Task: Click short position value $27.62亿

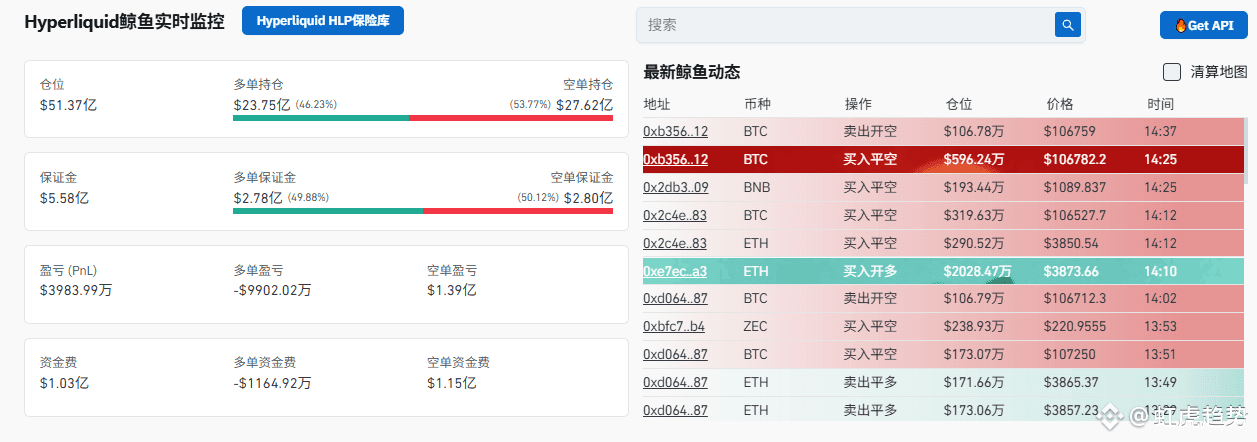Action: [x=585, y=104]
